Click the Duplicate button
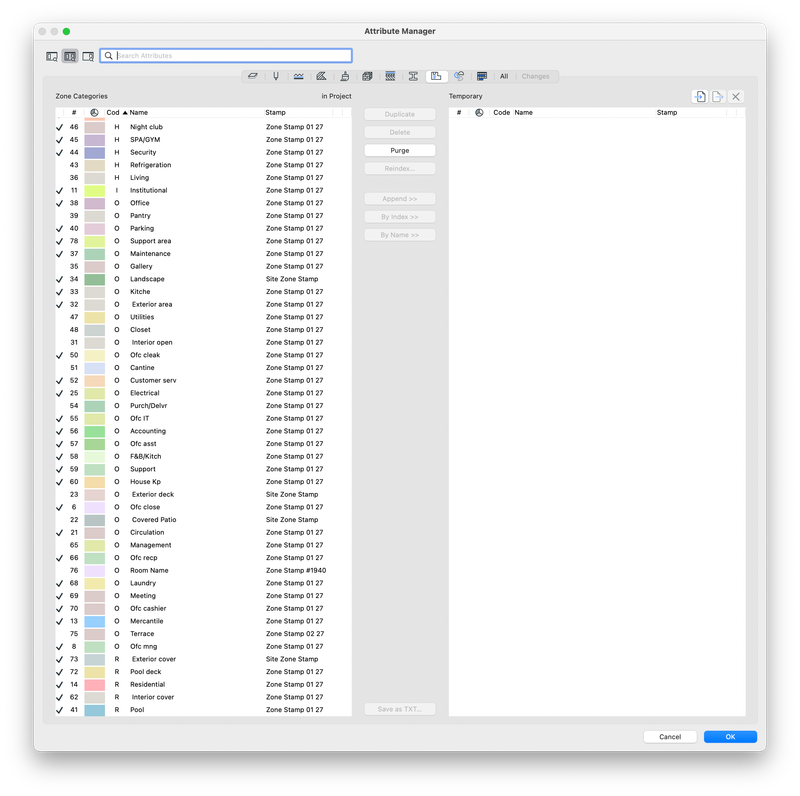 click(x=400, y=114)
